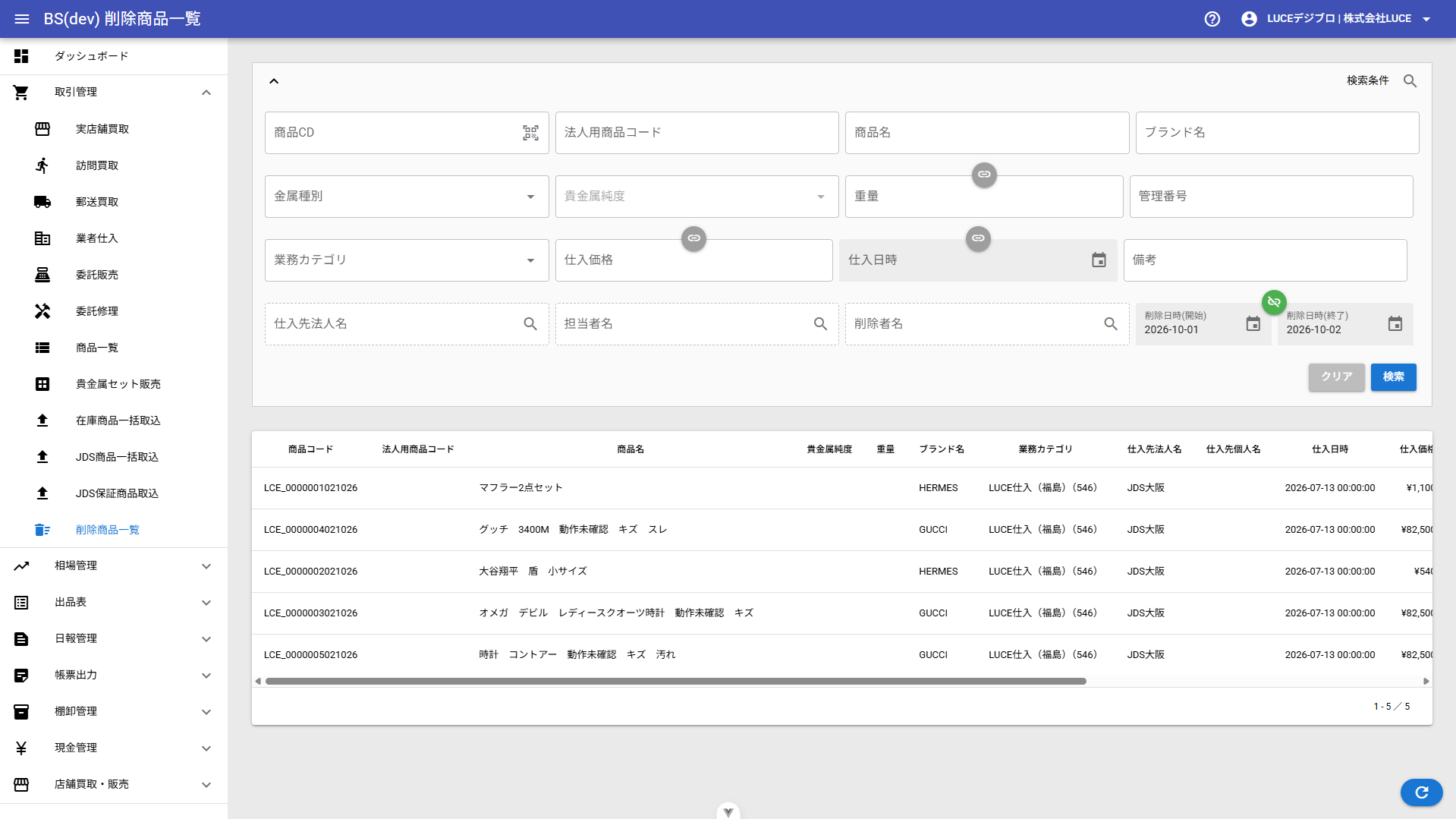
Task: Toggle the green unlink icon by 削除日時
Action: point(1274,302)
